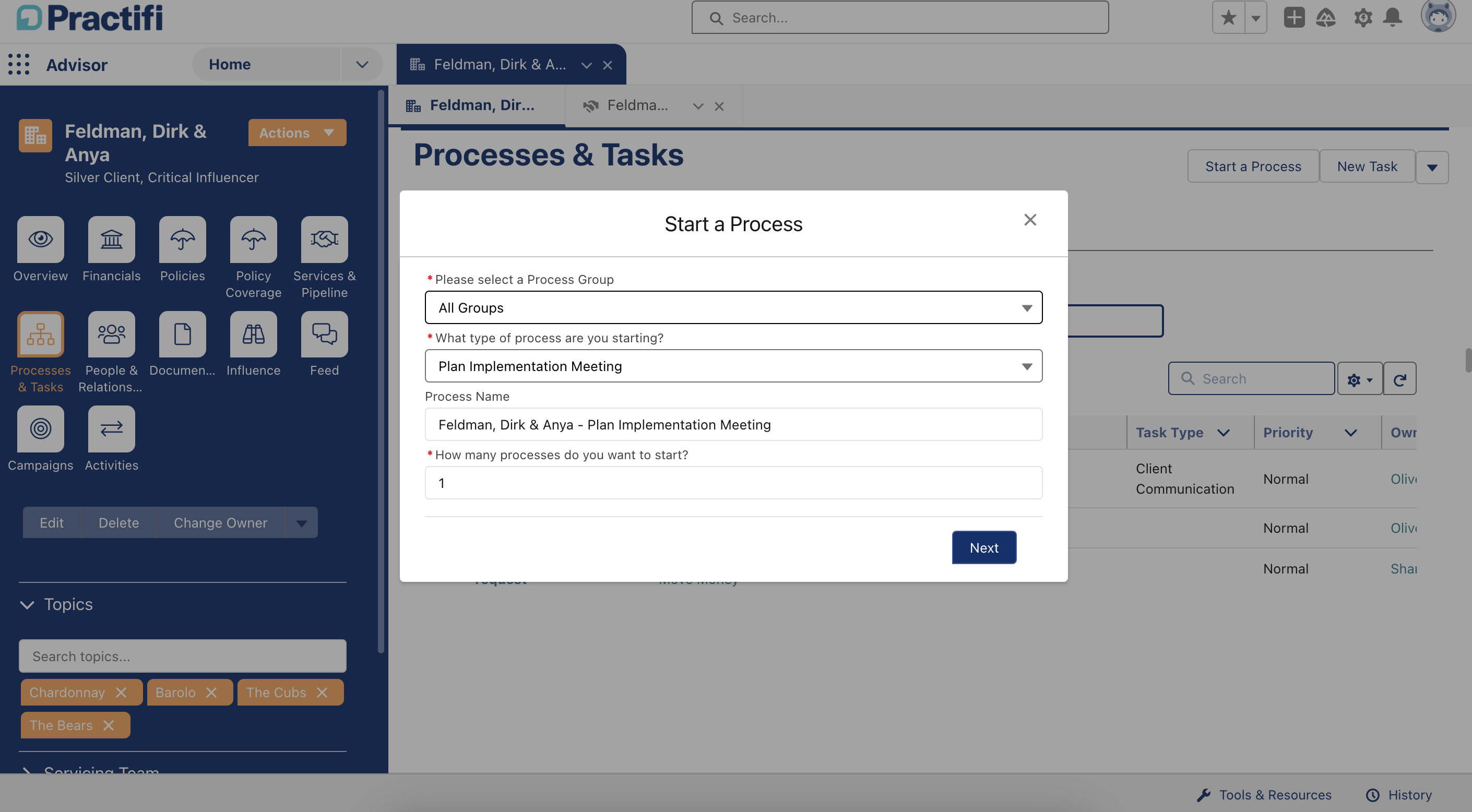Open the Policies umbrella icon

click(x=182, y=239)
